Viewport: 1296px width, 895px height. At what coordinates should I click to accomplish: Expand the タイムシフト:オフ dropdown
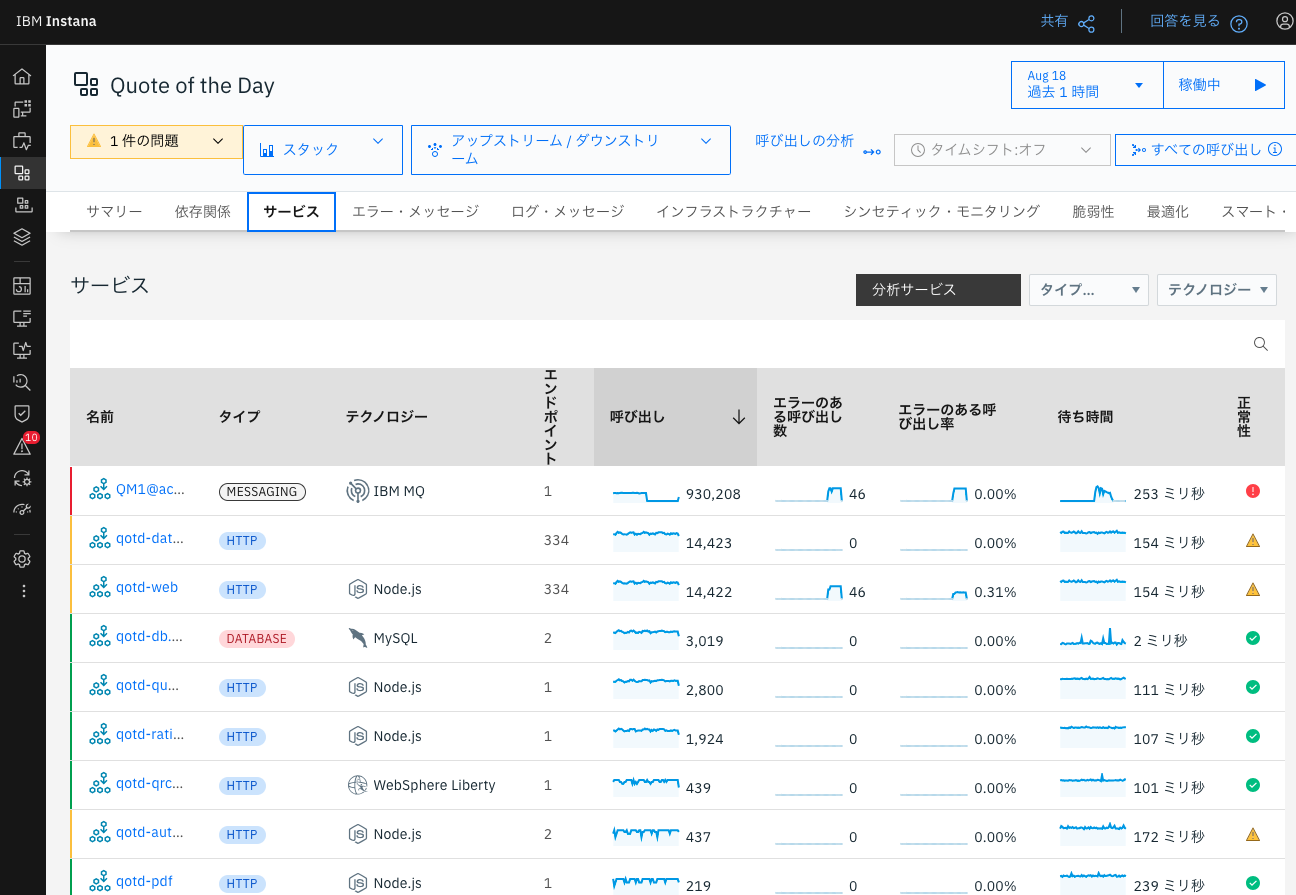[1002, 150]
